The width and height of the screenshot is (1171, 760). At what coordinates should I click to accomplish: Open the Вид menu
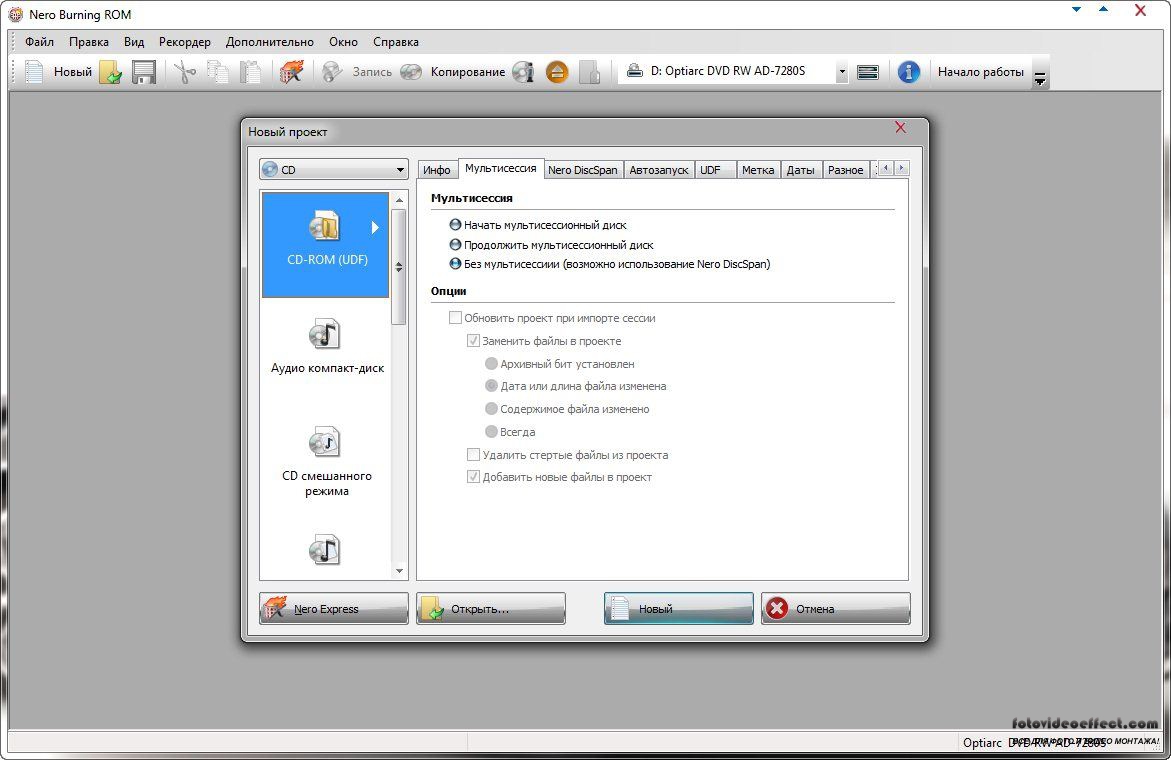[134, 42]
